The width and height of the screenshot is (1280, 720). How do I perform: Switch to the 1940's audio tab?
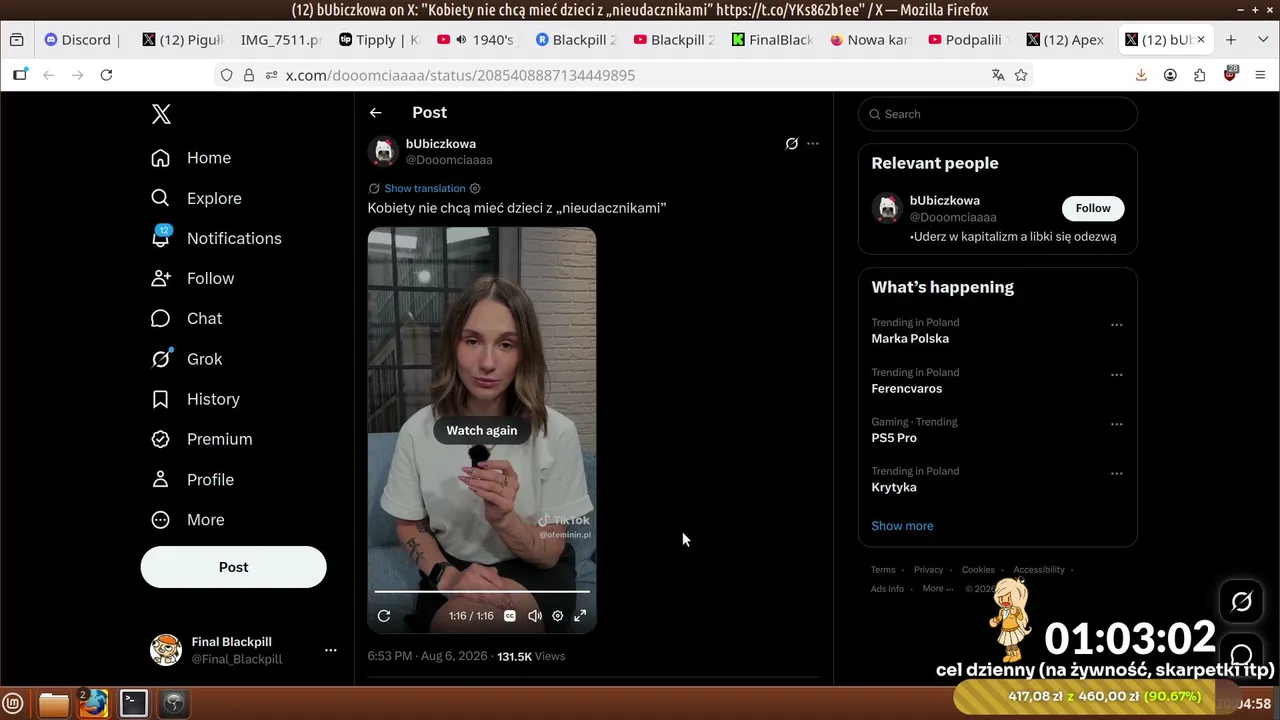478,40
